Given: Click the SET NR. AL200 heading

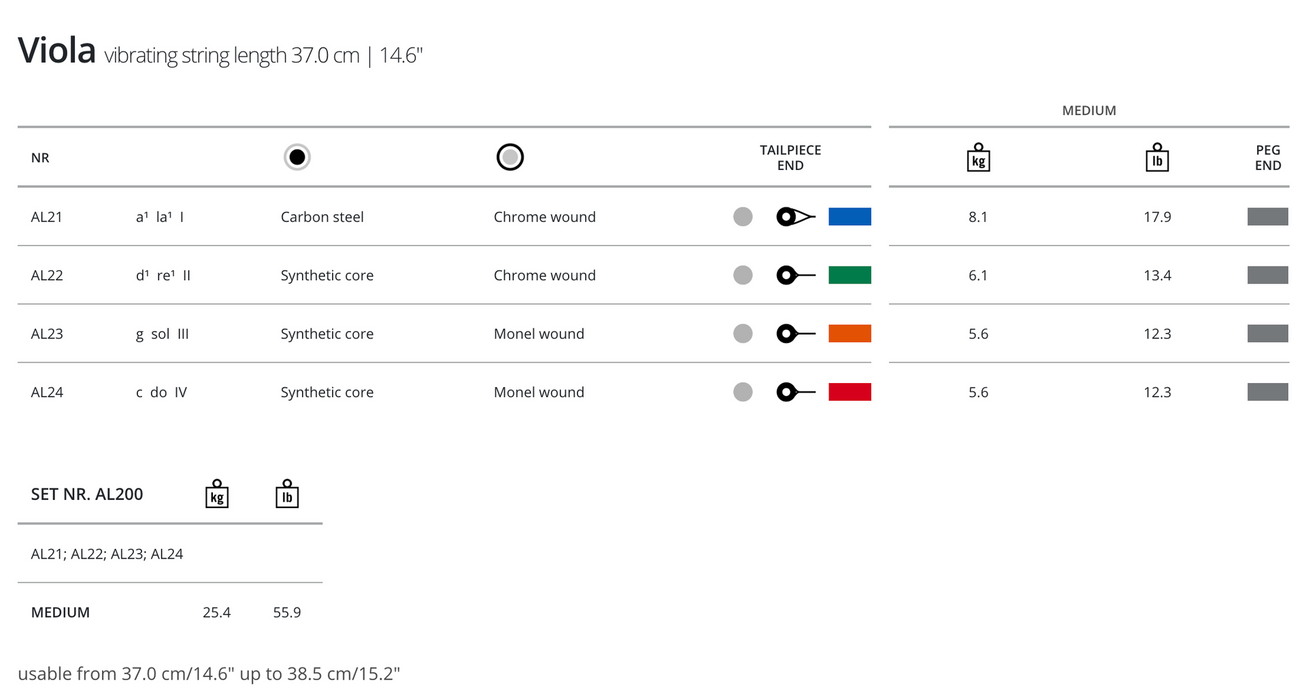Looking at the screenshot, I should click(x=87, y=494).
